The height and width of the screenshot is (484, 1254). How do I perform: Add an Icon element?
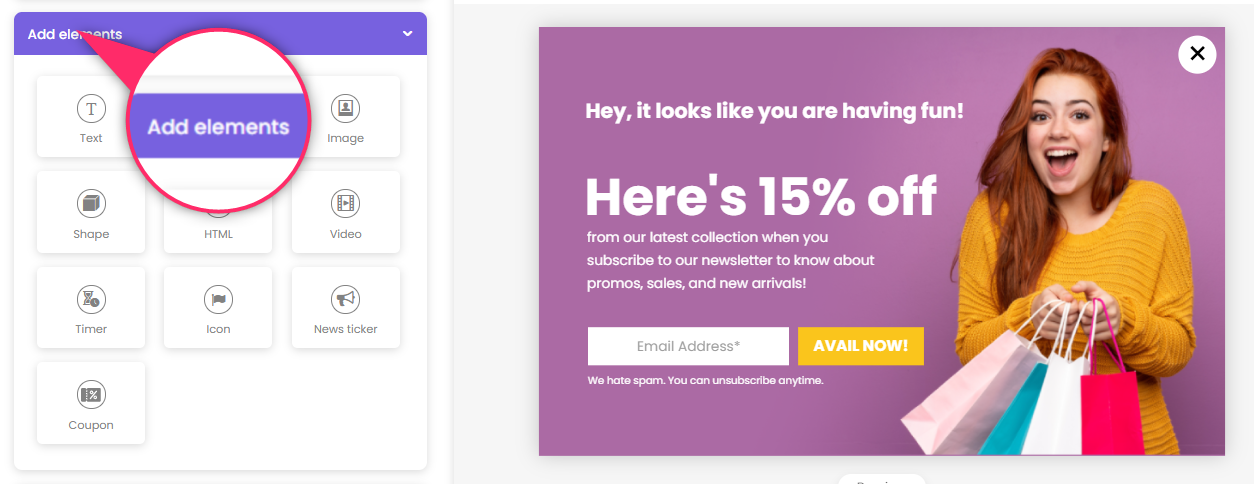point(218,307)
